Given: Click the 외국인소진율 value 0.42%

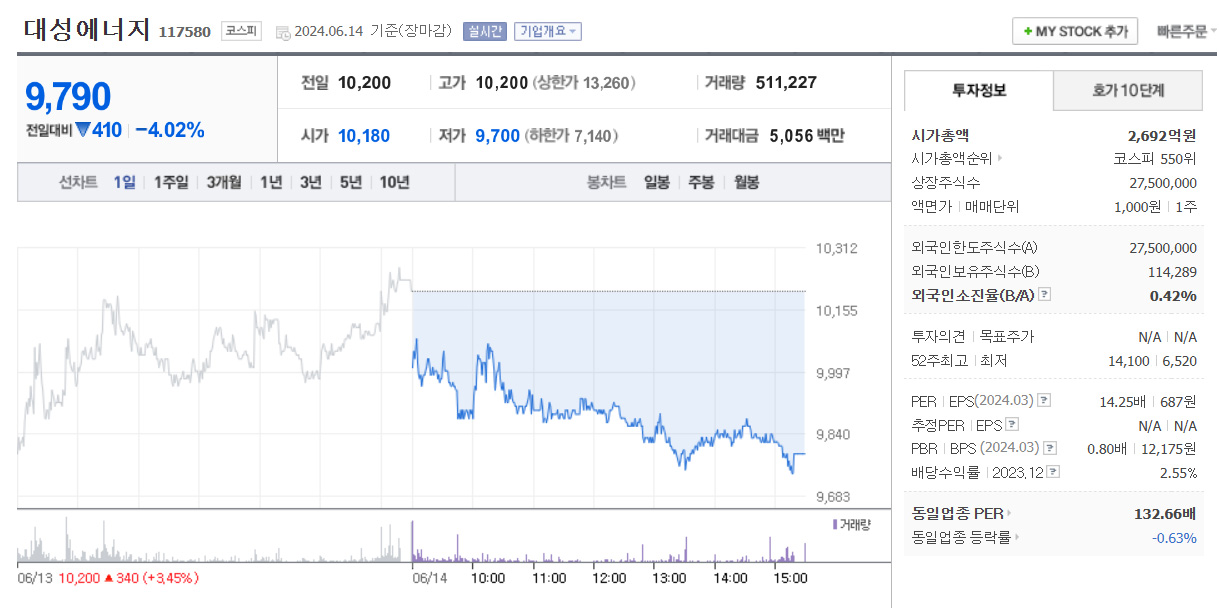Looking at the screenshot, I should pos(1173,295).
